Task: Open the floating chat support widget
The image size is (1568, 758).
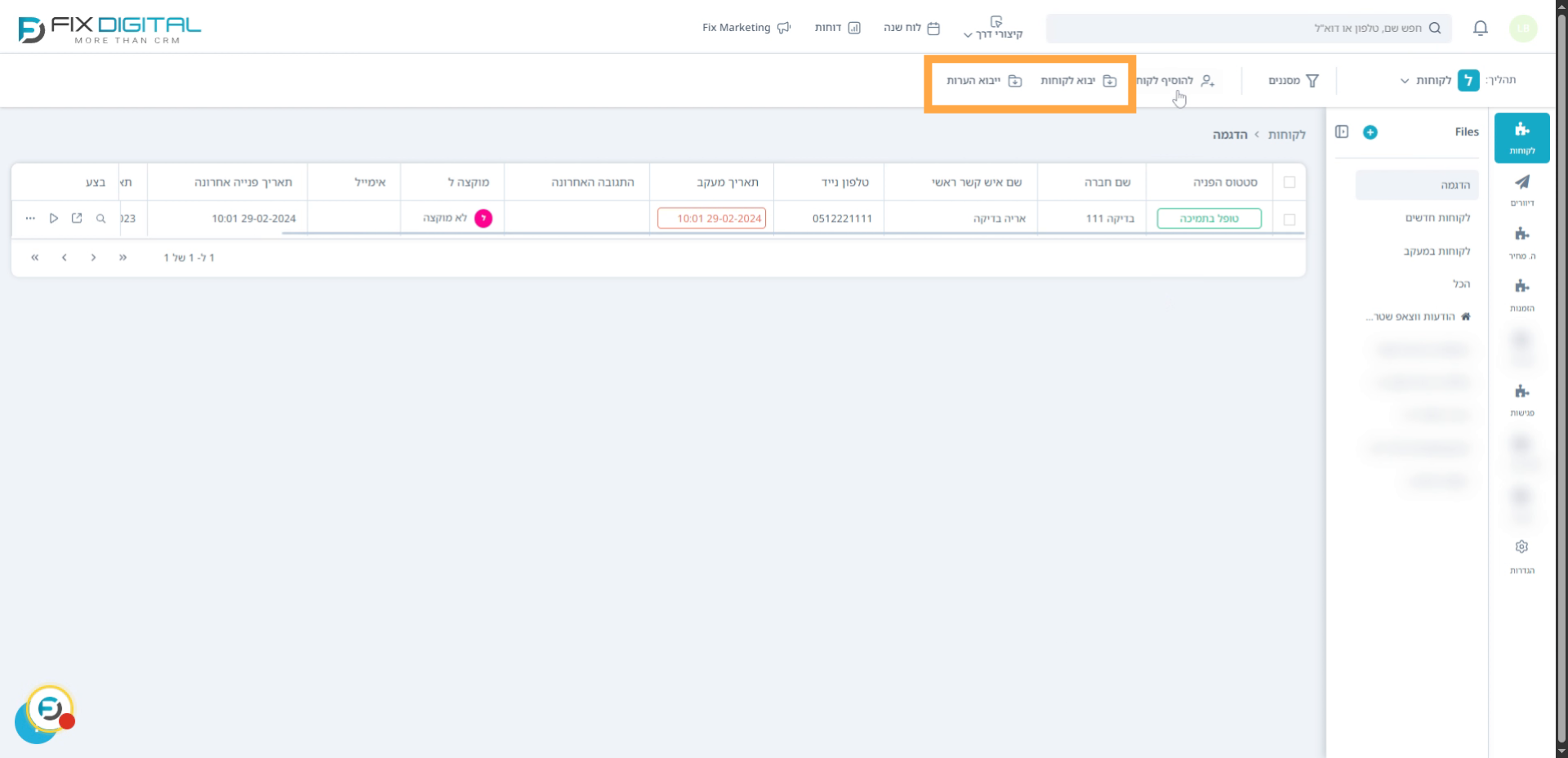Action: point(48,711)
